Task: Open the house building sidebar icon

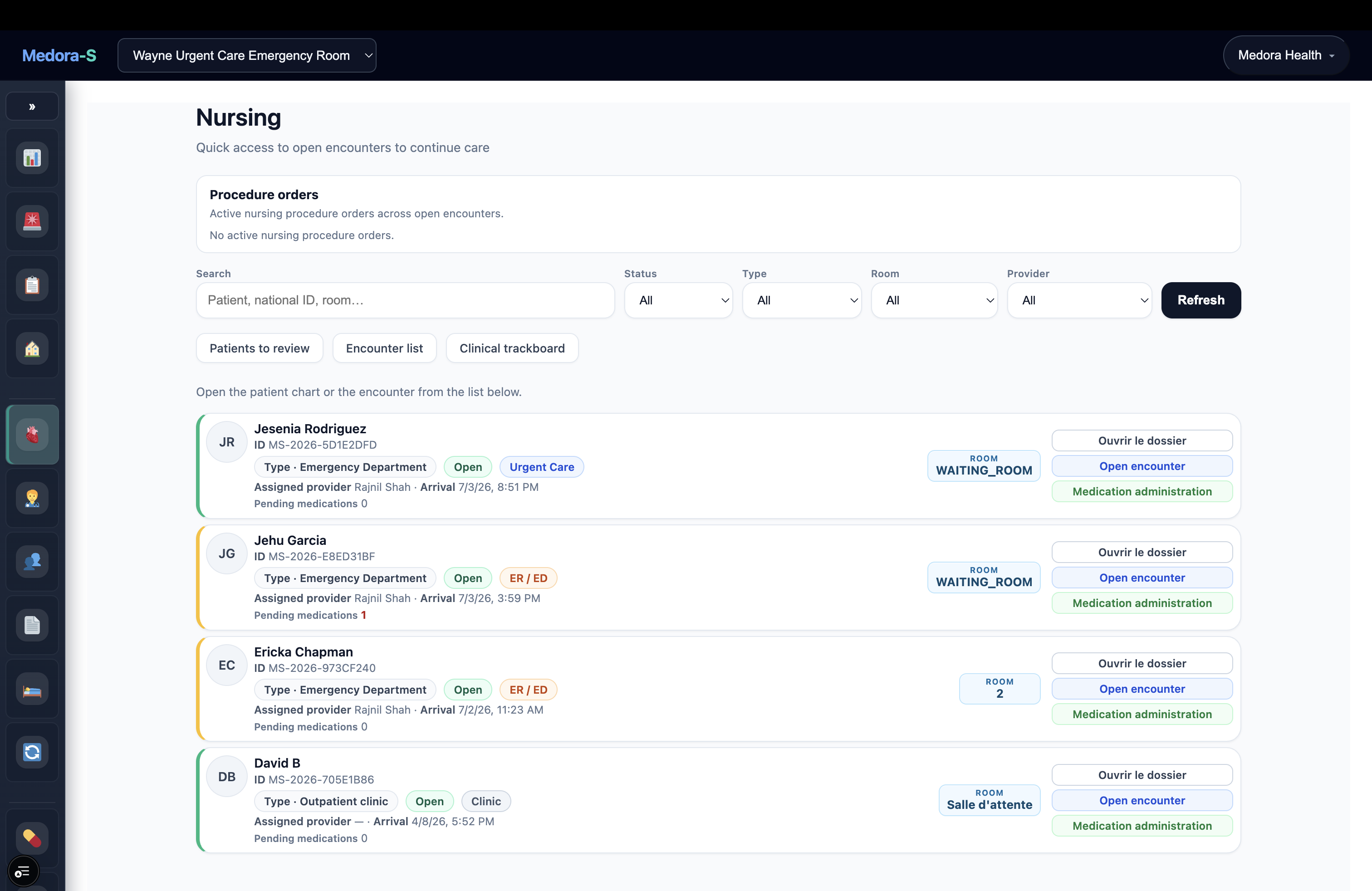Action: coord(32,349)
